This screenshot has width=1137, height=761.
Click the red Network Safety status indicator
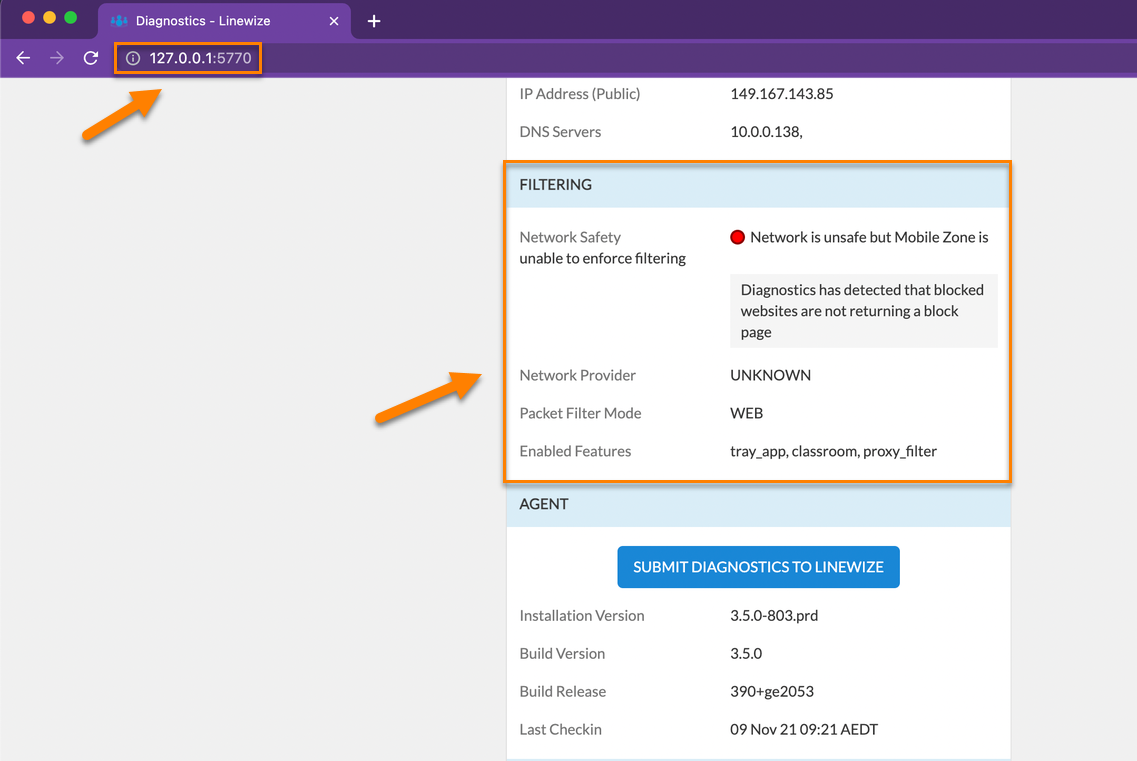[x=737, y=237]
